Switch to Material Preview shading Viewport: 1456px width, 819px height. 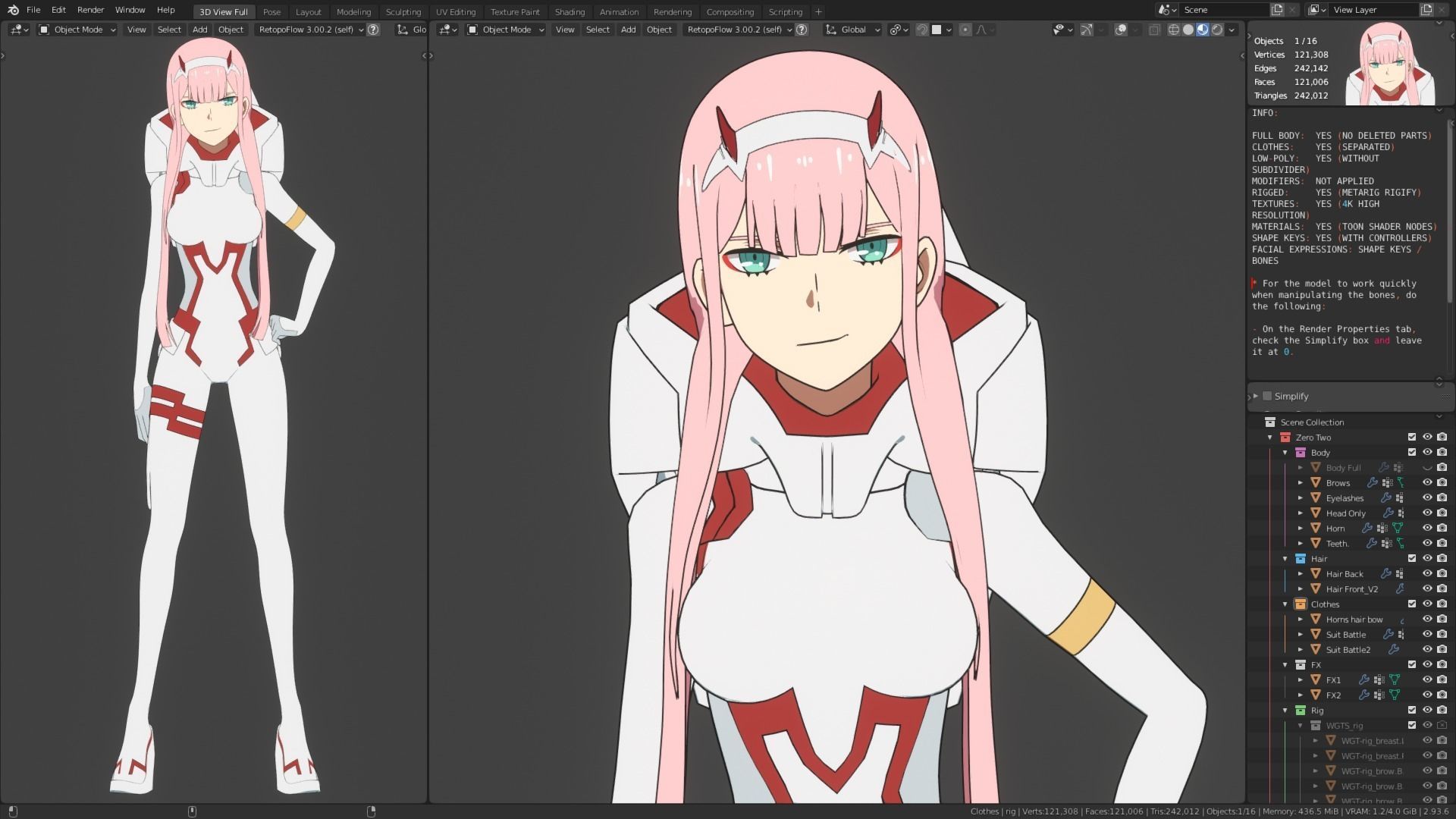pyautogui.click(x=1203, y=30)
